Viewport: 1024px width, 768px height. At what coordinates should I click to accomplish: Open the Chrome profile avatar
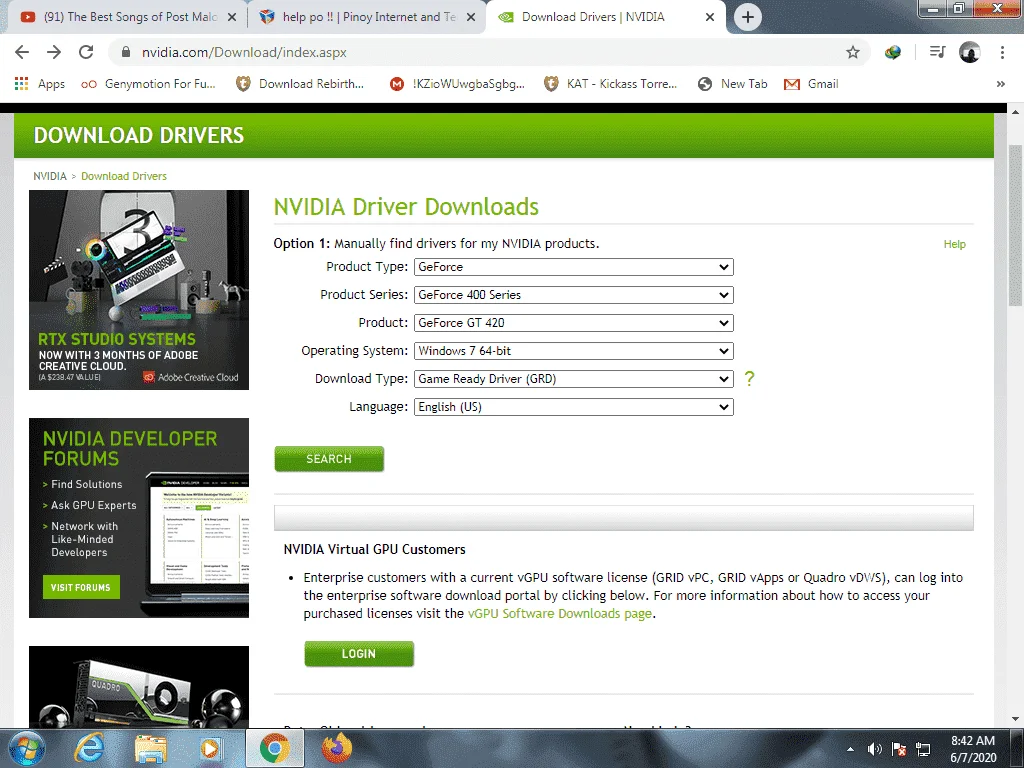[970, 52]
